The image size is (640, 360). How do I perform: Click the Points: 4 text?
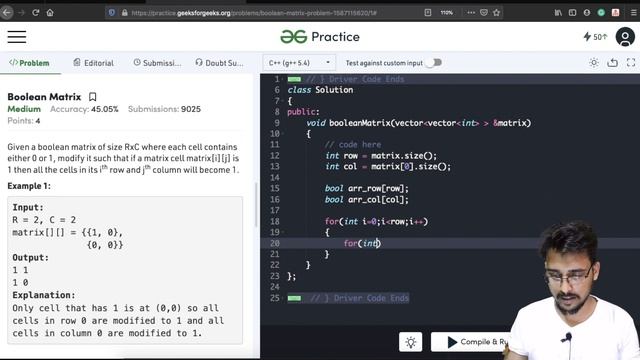(24, 121)
